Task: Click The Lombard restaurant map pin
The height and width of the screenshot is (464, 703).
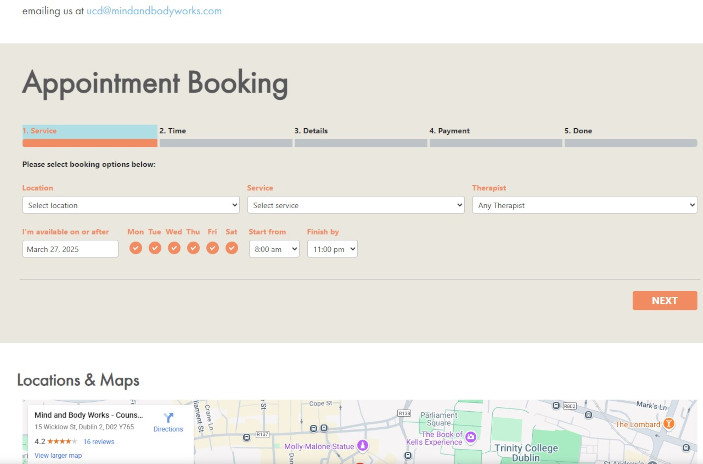Action: pyautogui.click(x=668, y=424)
